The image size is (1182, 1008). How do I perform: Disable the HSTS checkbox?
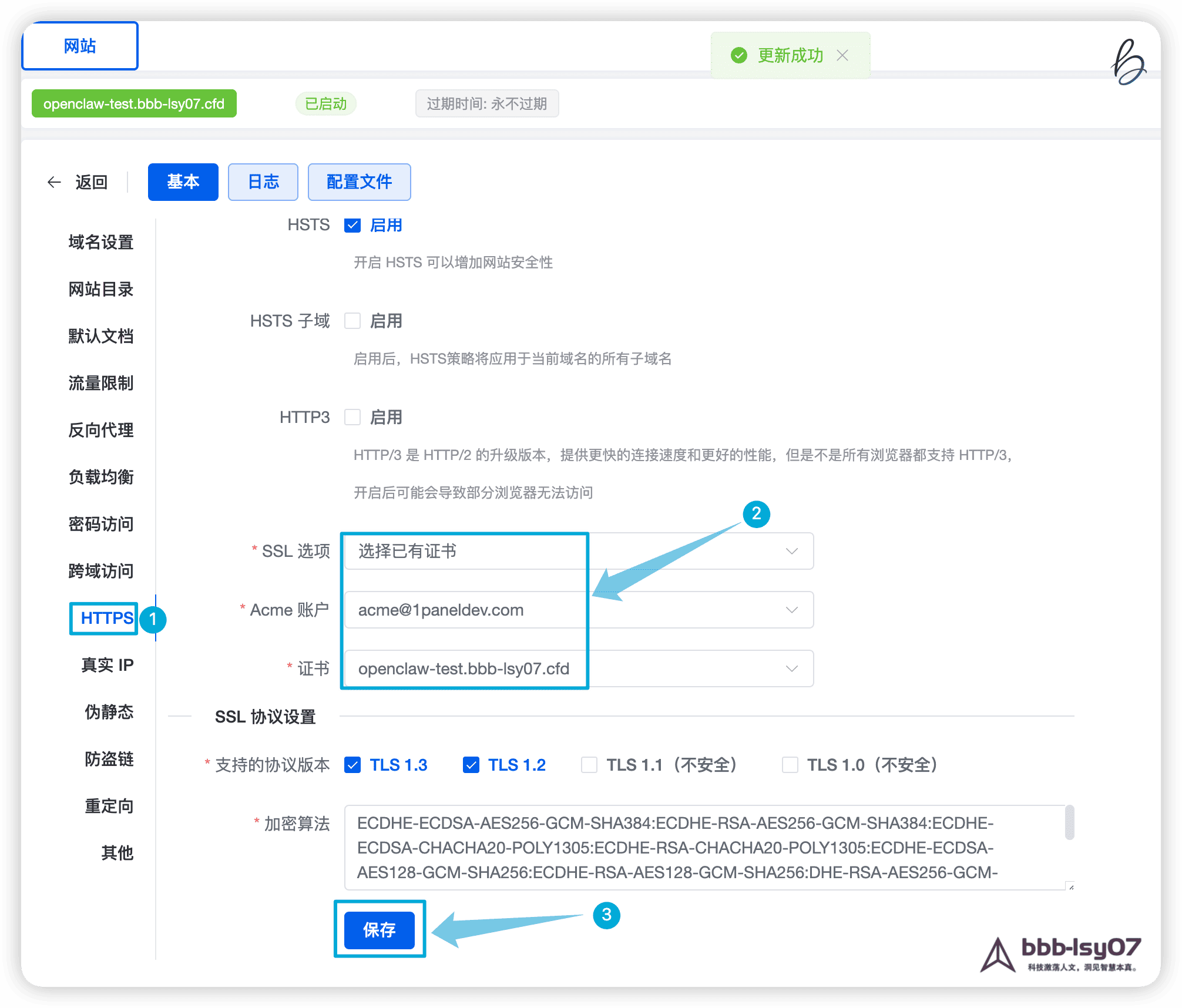tap(352, 226)
